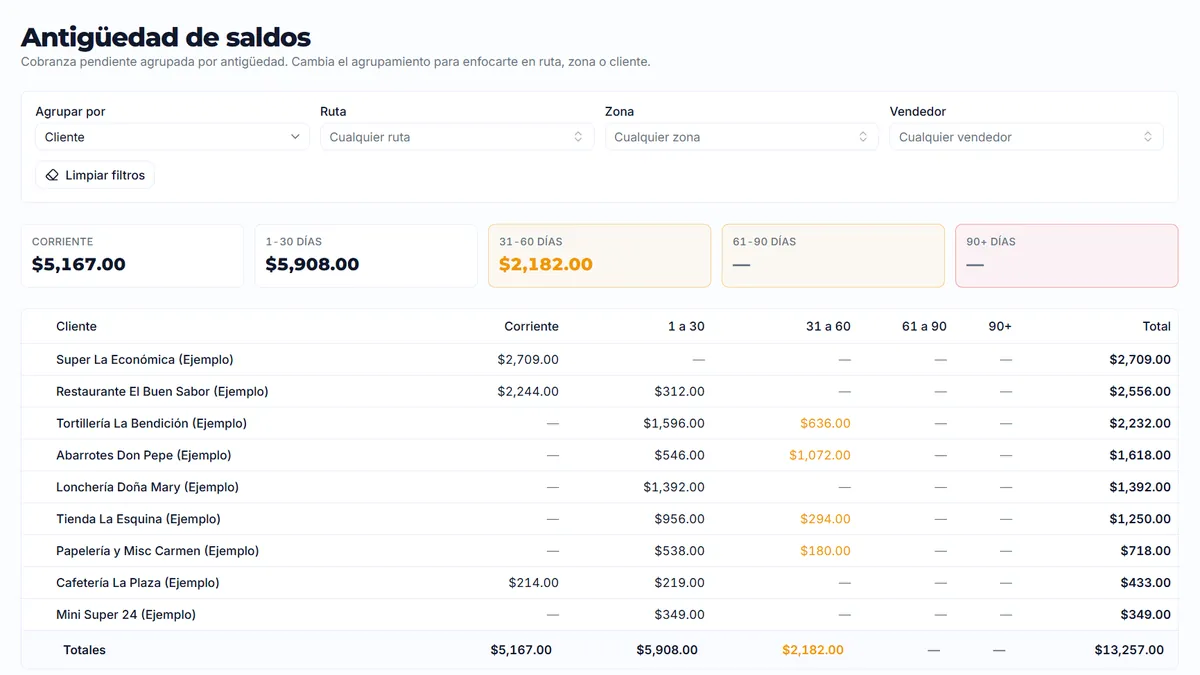Click the orange $294.00 amount
Screen dimensions: 1200x675
[x=825, y=520]
